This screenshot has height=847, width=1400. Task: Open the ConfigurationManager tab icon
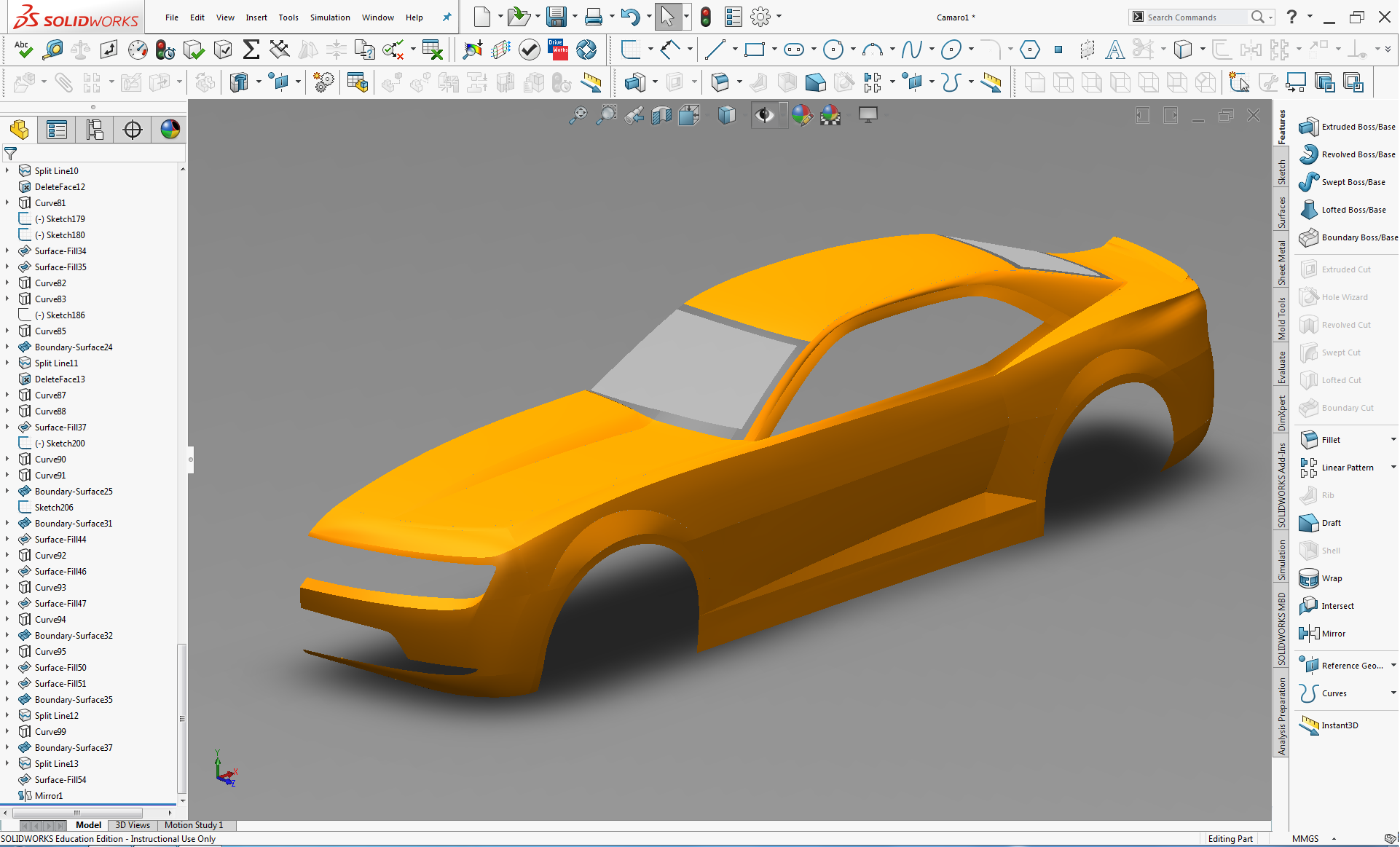pyautogui.click(x=95, y=130)
